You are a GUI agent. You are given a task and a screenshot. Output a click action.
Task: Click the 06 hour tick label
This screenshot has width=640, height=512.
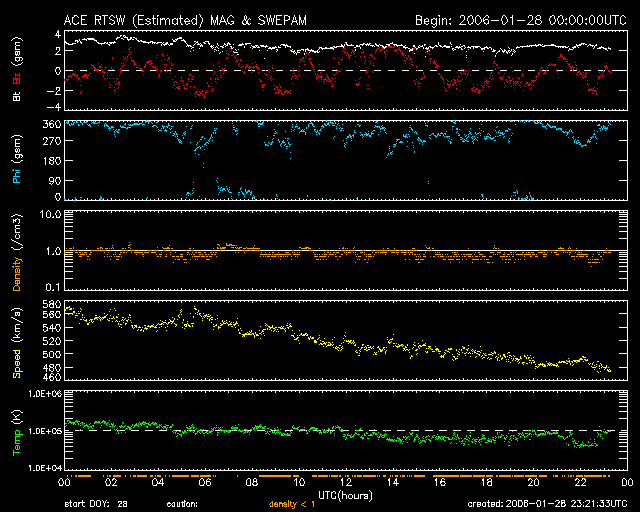(205, 482)
